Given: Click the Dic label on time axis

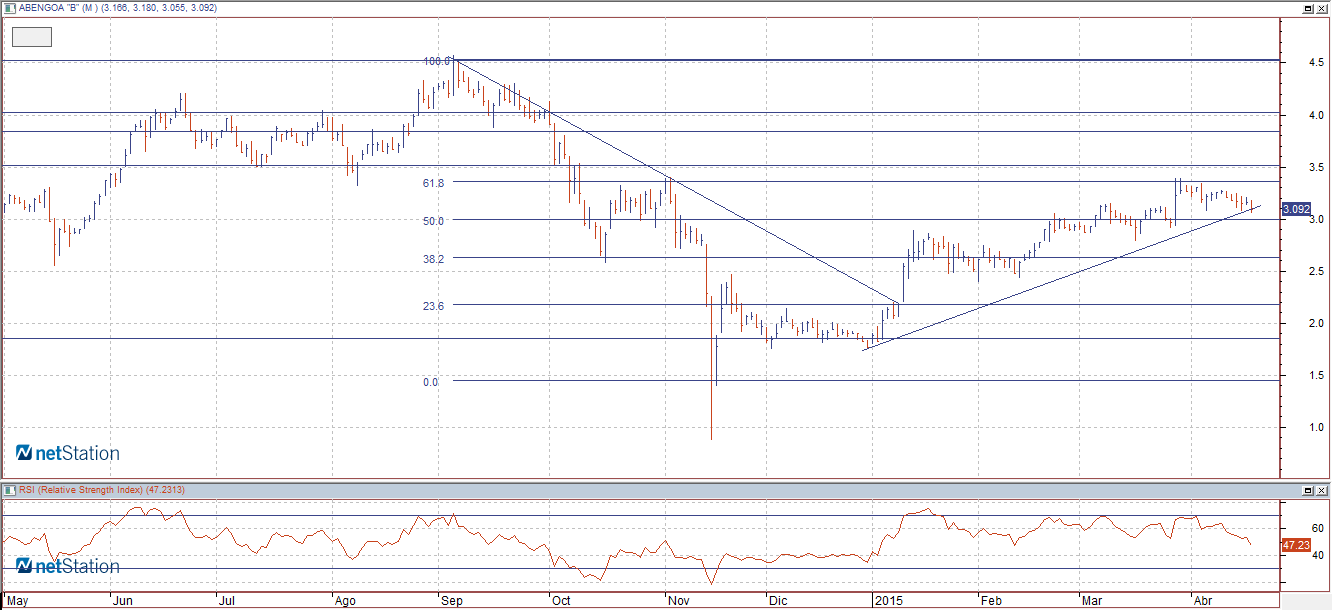Looking at the screenshot, I should [776, 601].
